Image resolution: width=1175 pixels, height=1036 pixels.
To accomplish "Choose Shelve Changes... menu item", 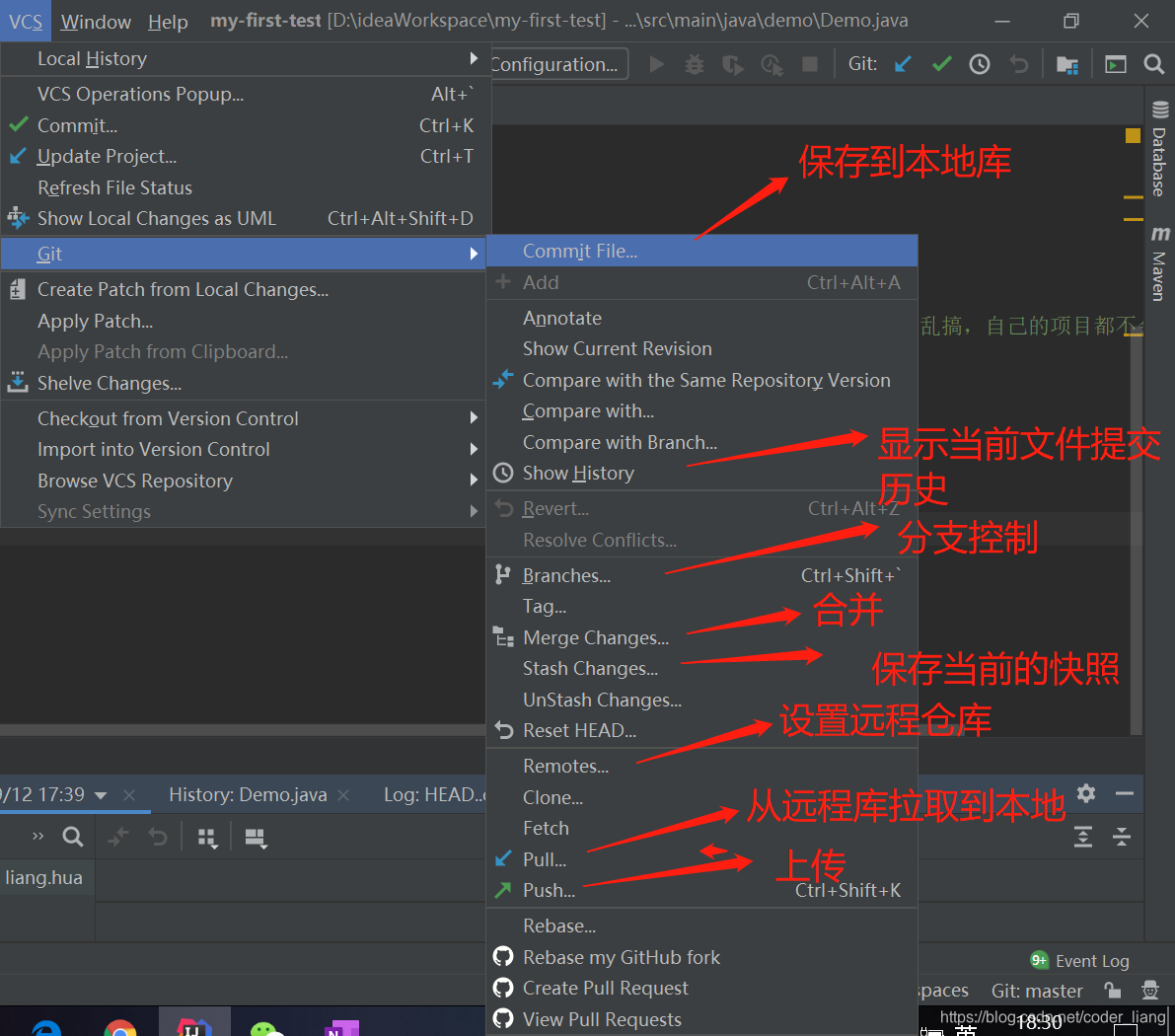I will (244, 383).
